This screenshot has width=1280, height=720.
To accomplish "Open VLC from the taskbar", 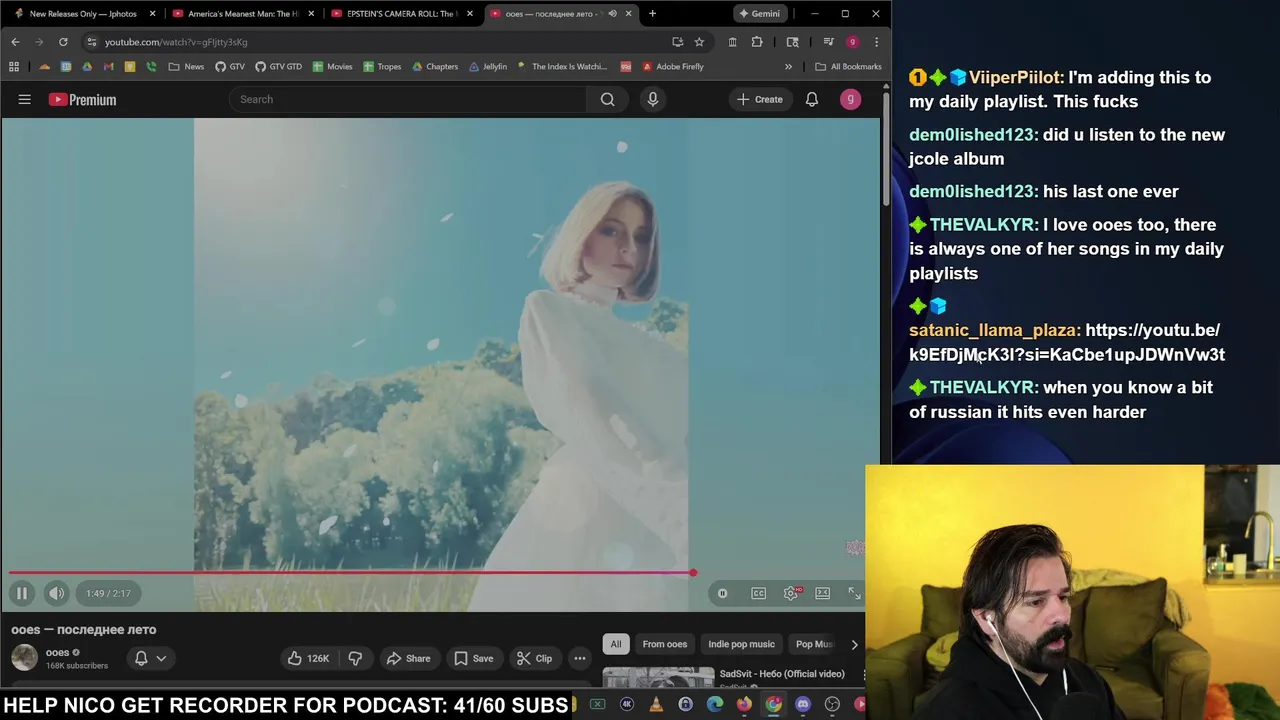I will (656, 704).
